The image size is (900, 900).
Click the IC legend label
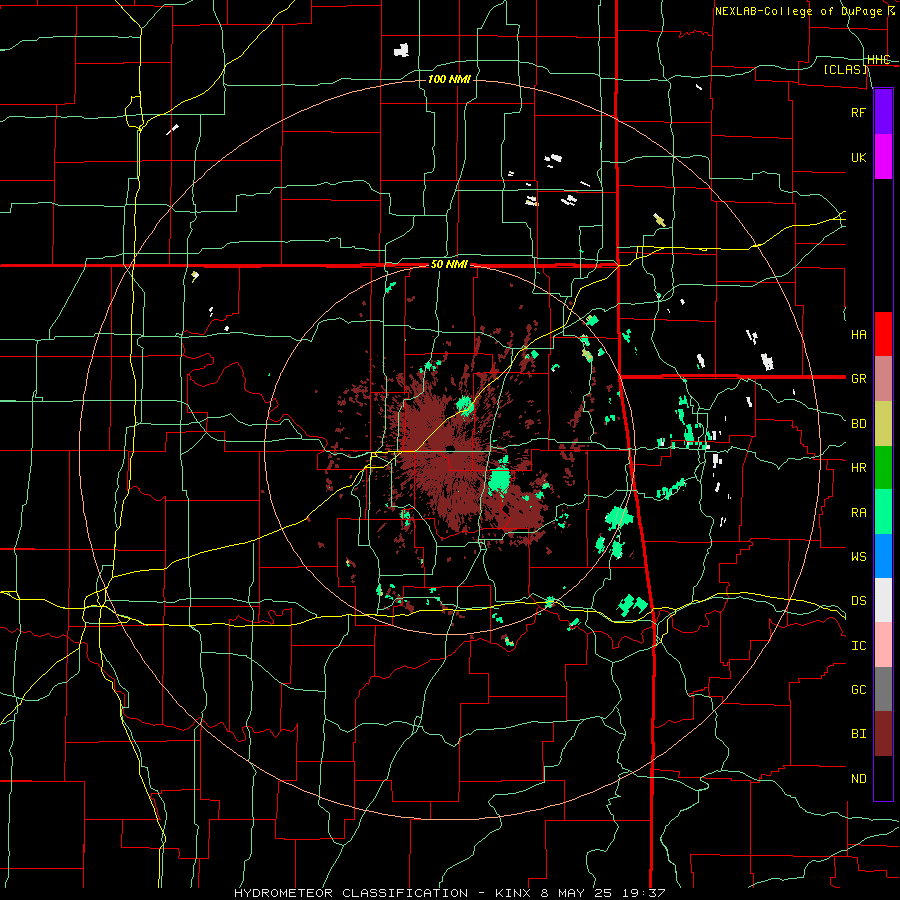coord(858,645)
